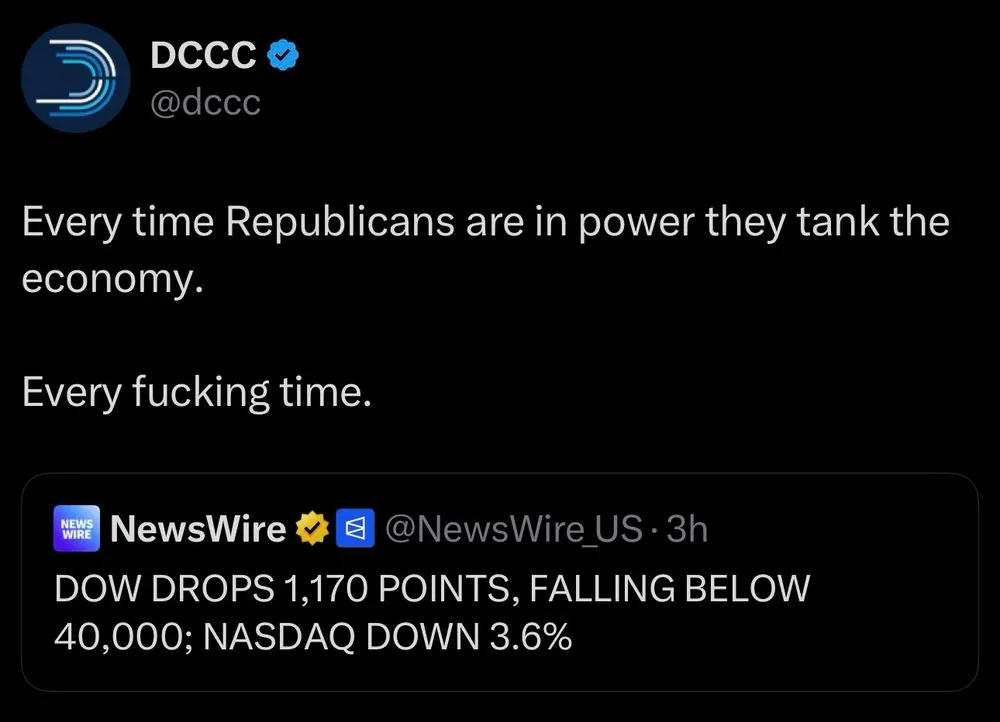Click NewsWire's gold verified checkmark
Image resolution: width=1000 pixels, height=722 pixels.
pyautogui.click(x=313, y=529)
